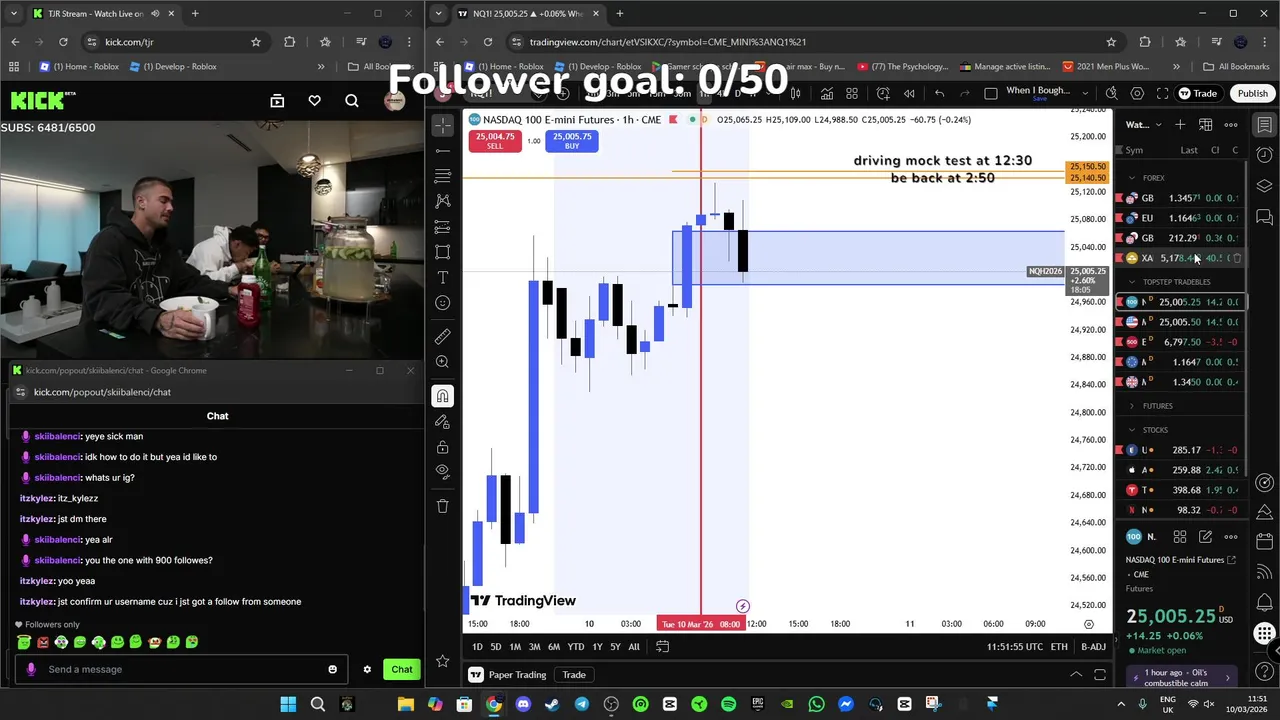Remove drawings with the trash icon
This screenshot has height=720, width=1280.
[443, 506]
